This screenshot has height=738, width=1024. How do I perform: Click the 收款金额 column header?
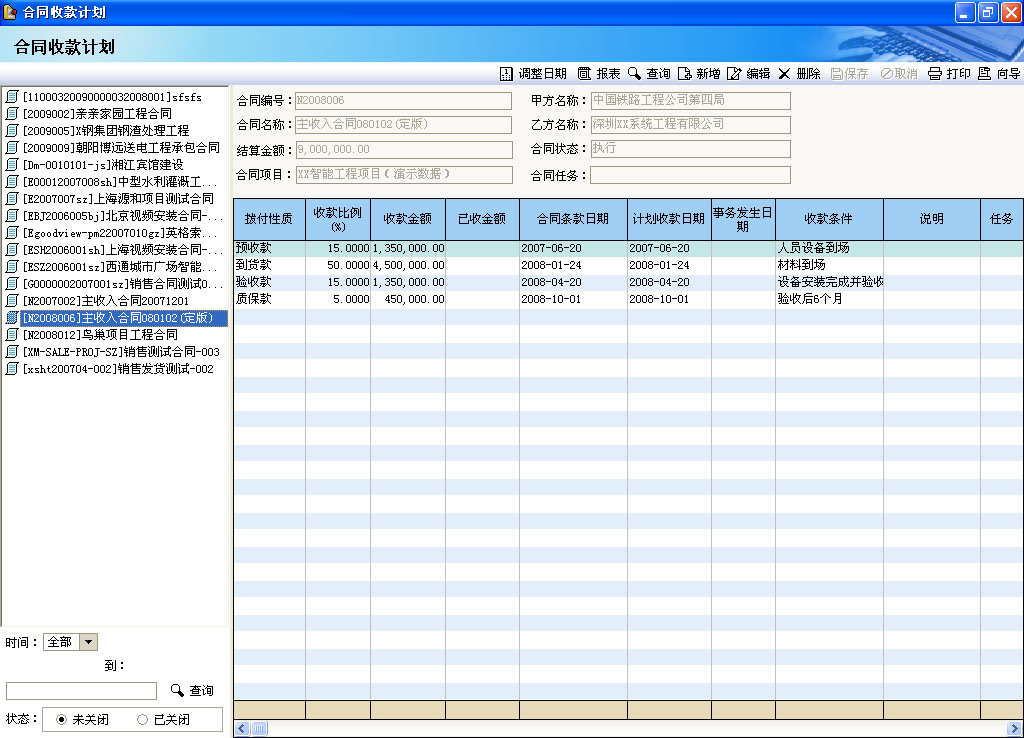(407, 219)
